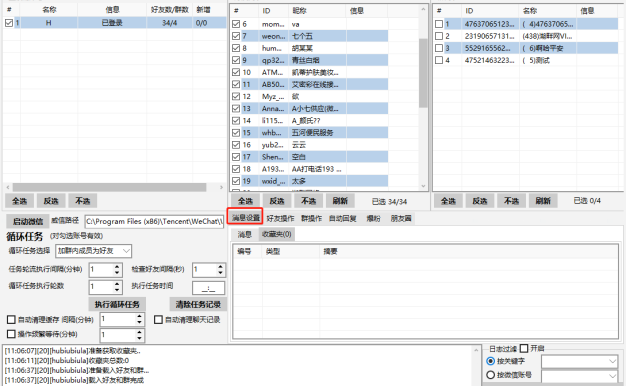This screenshot has height=386, width=626.
Task: Click 刷新 beside 已选 0/4
Action: (x=543, y=201)
